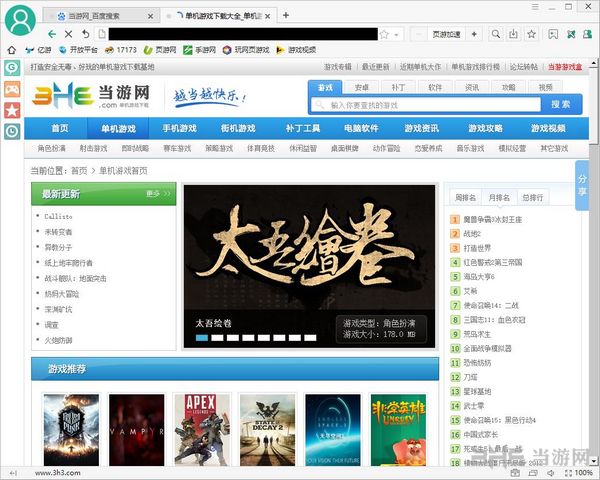Open the 补丁工具 navigation menu item
Screen dimensions: 600x480
click(303, 128)
